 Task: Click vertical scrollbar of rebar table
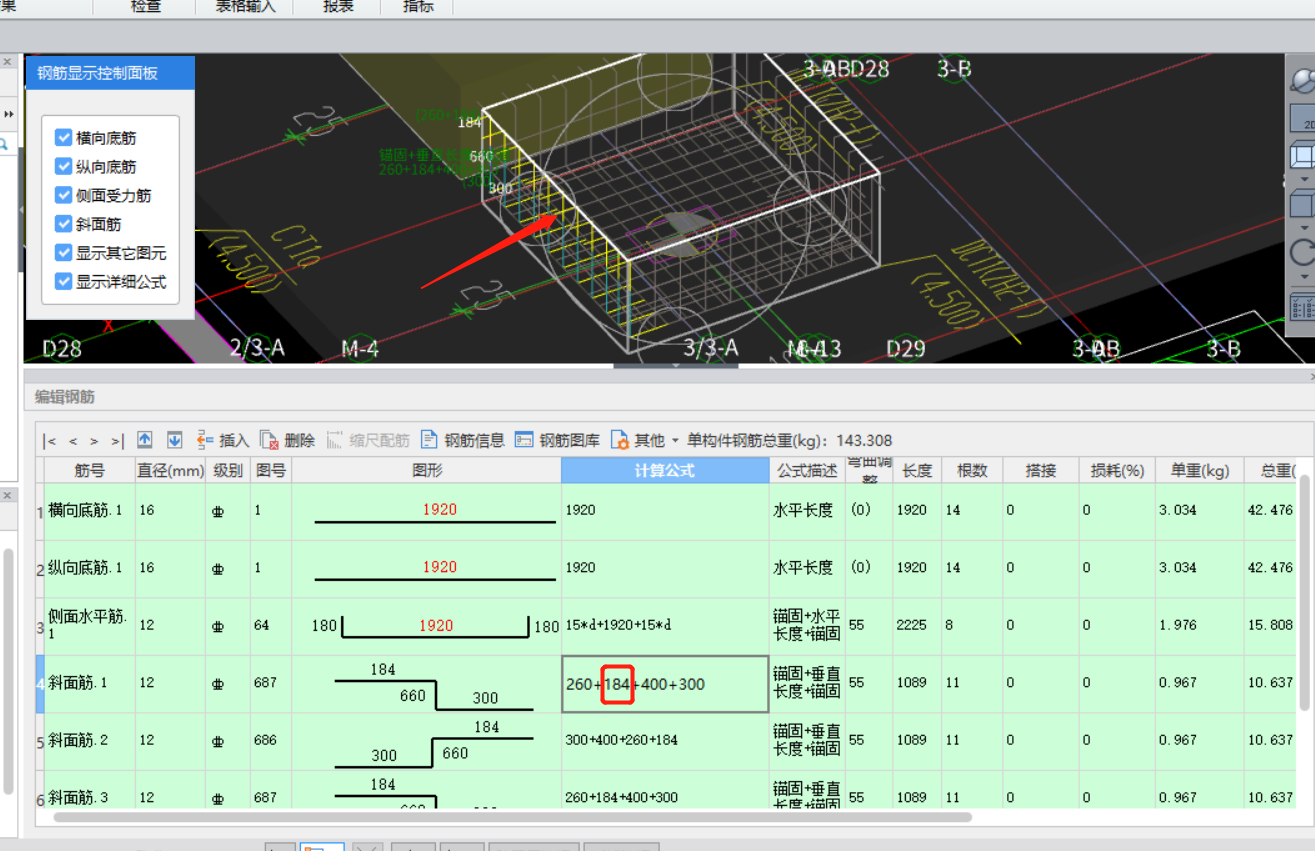coord(1305,595)
